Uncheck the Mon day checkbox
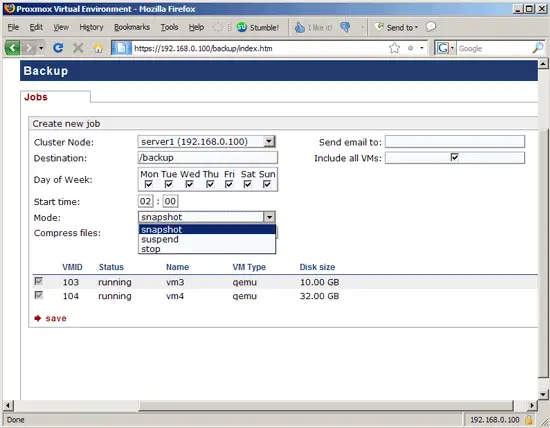This screenshot has height=428, width=550. point(149,184)
